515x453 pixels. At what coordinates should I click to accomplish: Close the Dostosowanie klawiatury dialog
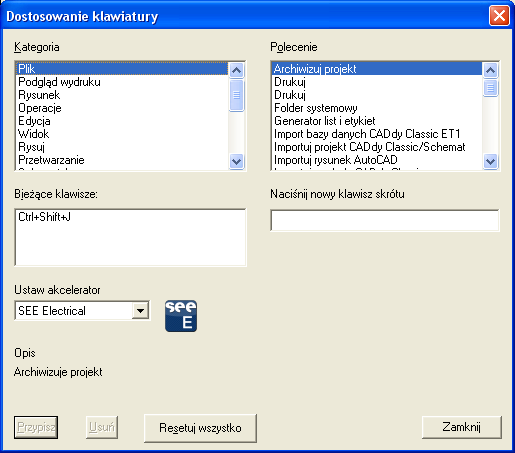pos(499,16)
